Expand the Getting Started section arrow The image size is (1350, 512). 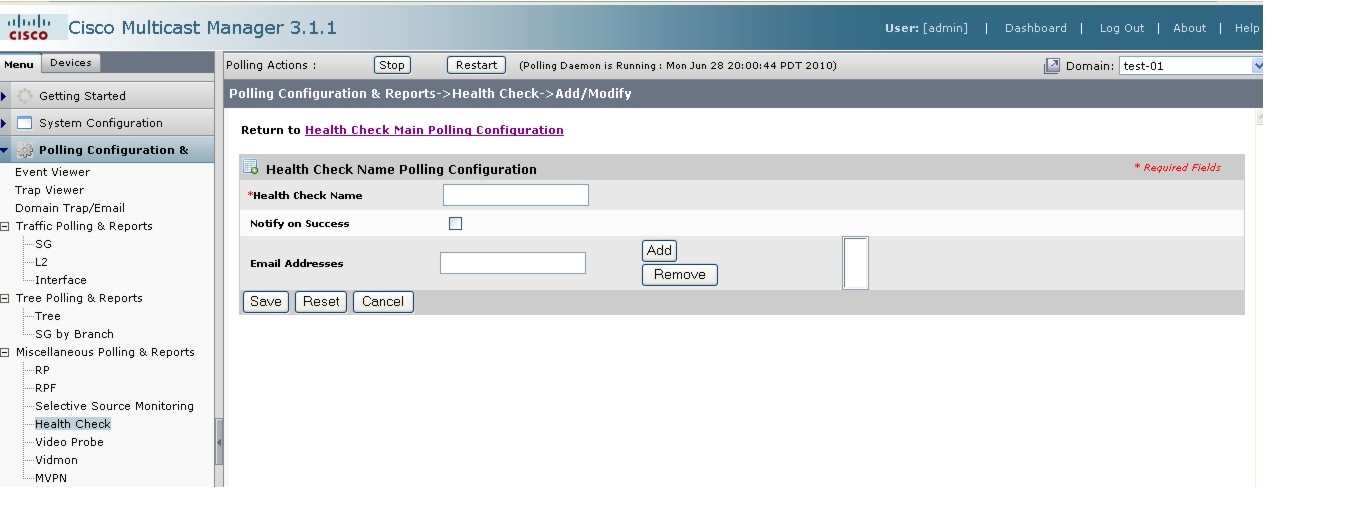coord(4,96)
